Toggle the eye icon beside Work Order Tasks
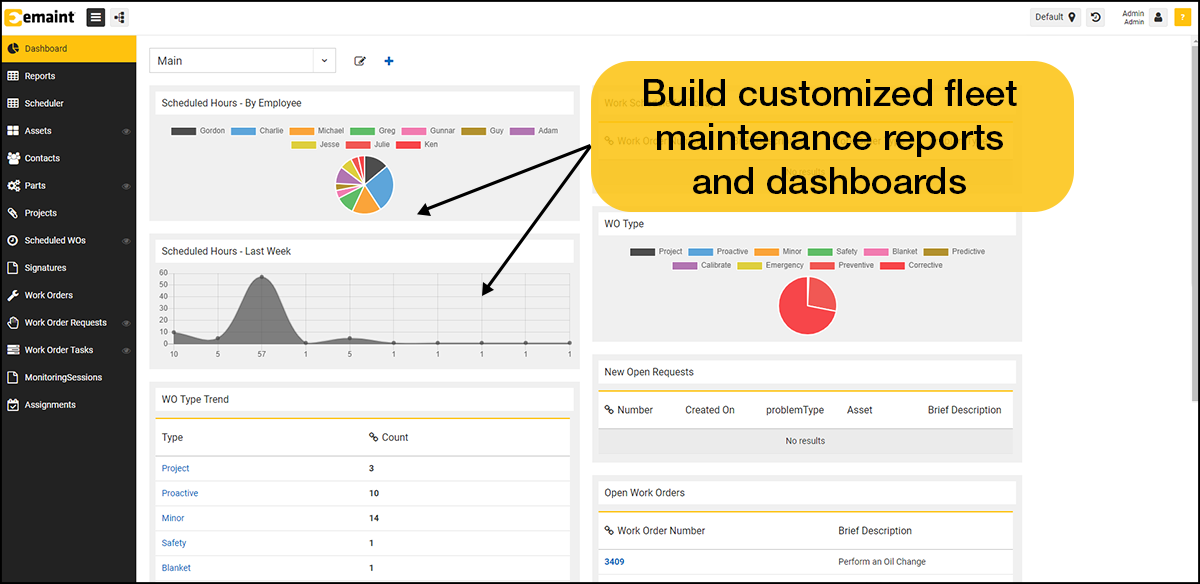Screen dimensions: 1200x584 (126, 350)
